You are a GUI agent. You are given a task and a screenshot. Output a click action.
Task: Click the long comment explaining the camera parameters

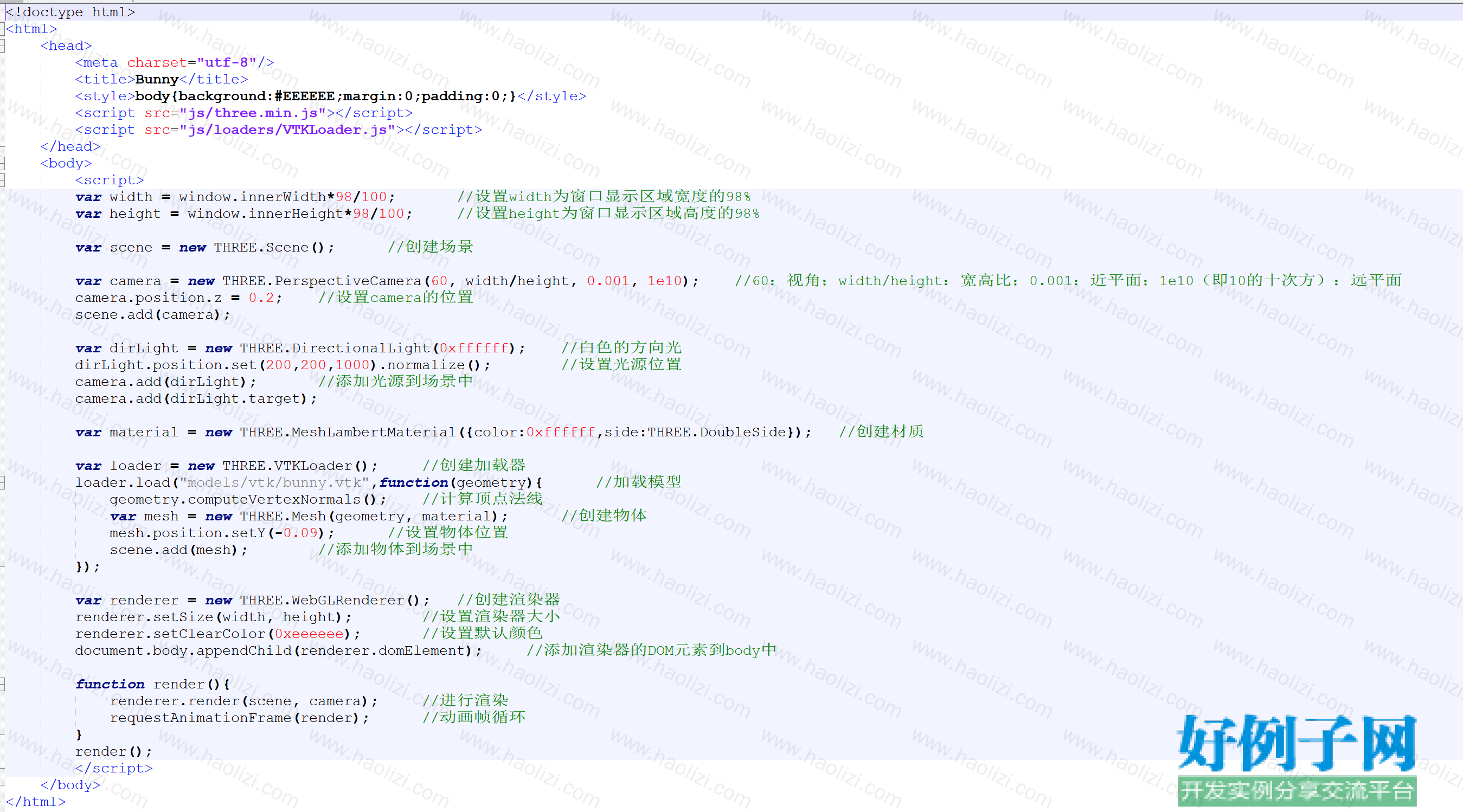1068,280
